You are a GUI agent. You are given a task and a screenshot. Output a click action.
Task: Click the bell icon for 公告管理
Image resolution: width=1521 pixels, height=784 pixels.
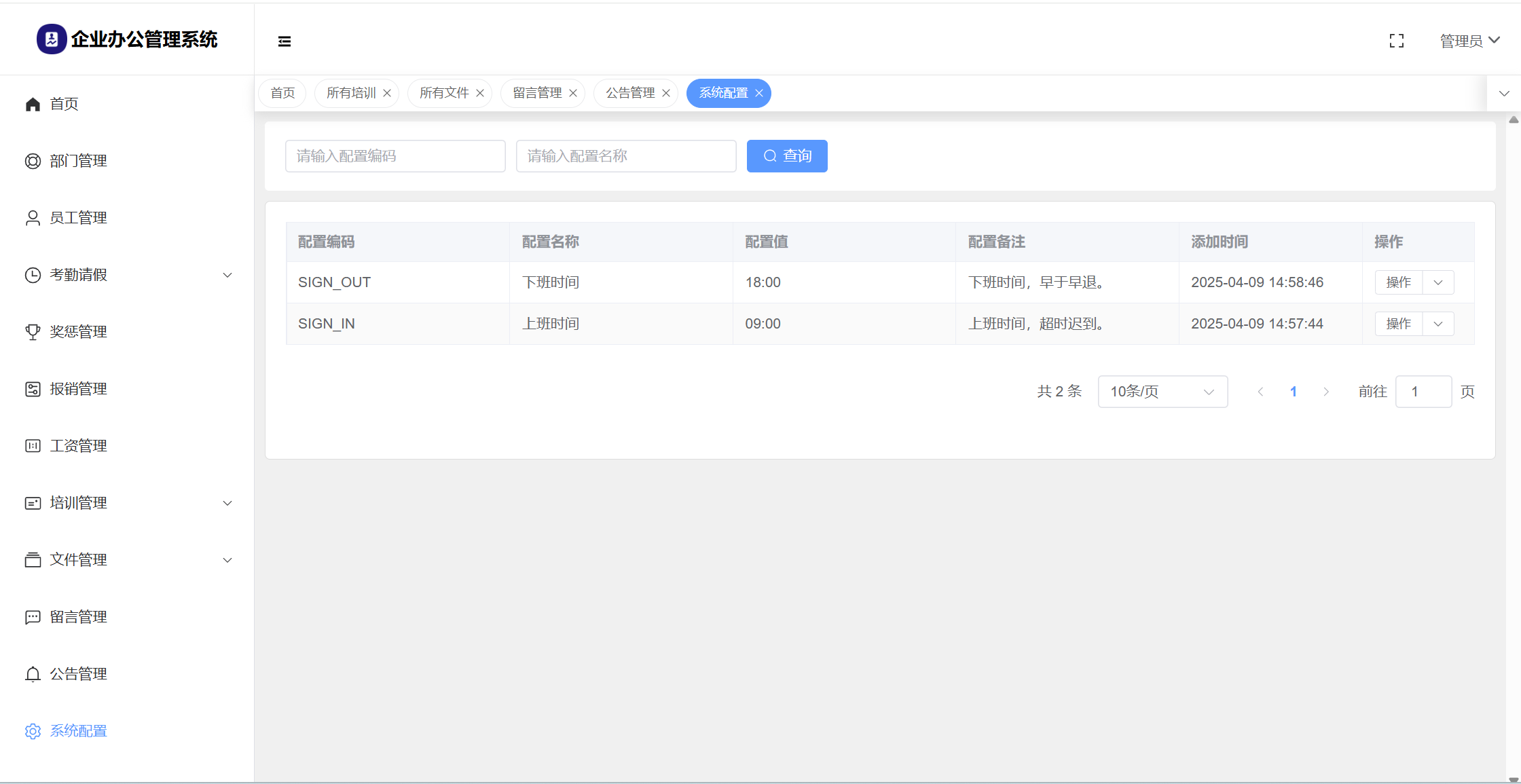33,674
